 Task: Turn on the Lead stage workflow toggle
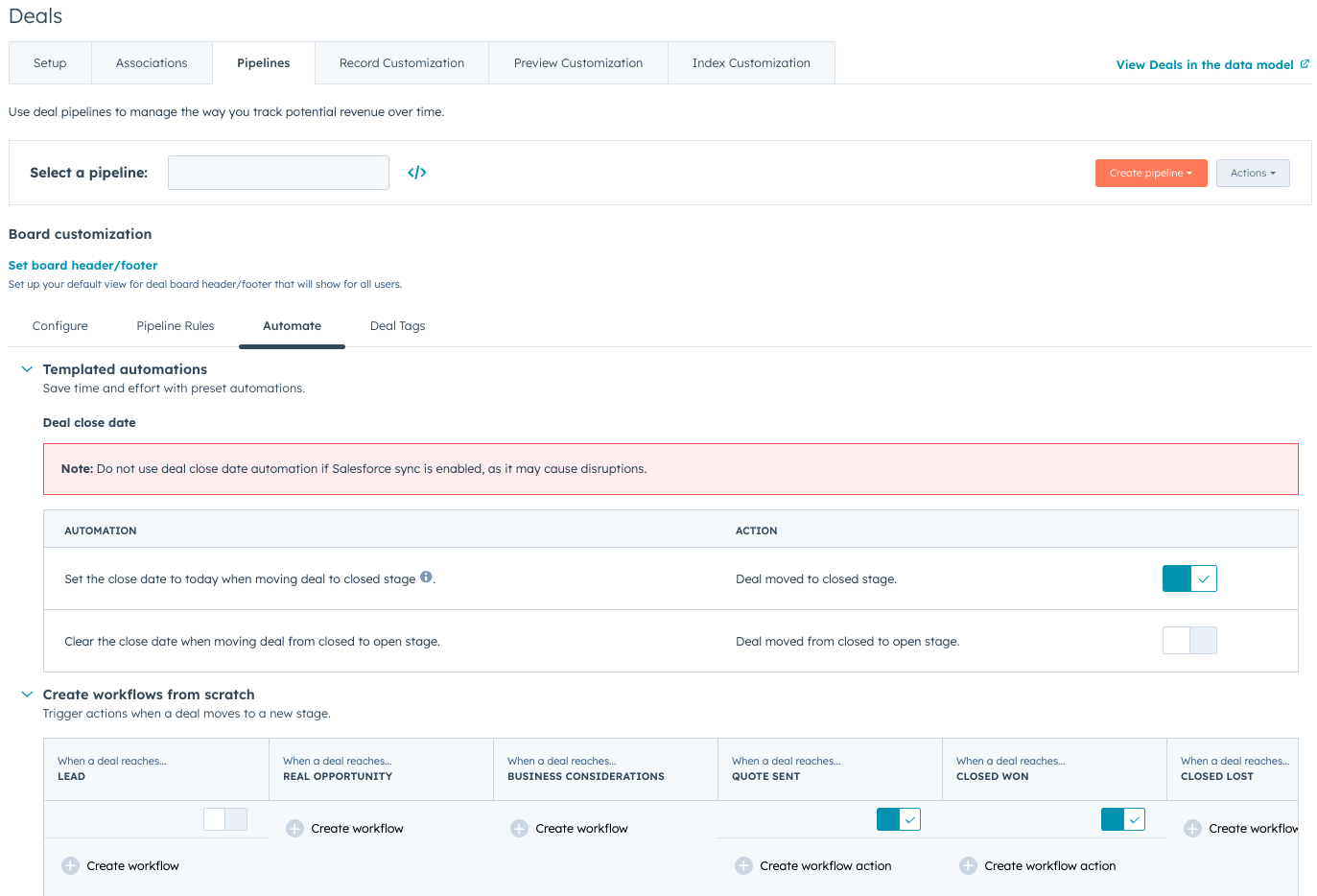click(x=225, y=819)
